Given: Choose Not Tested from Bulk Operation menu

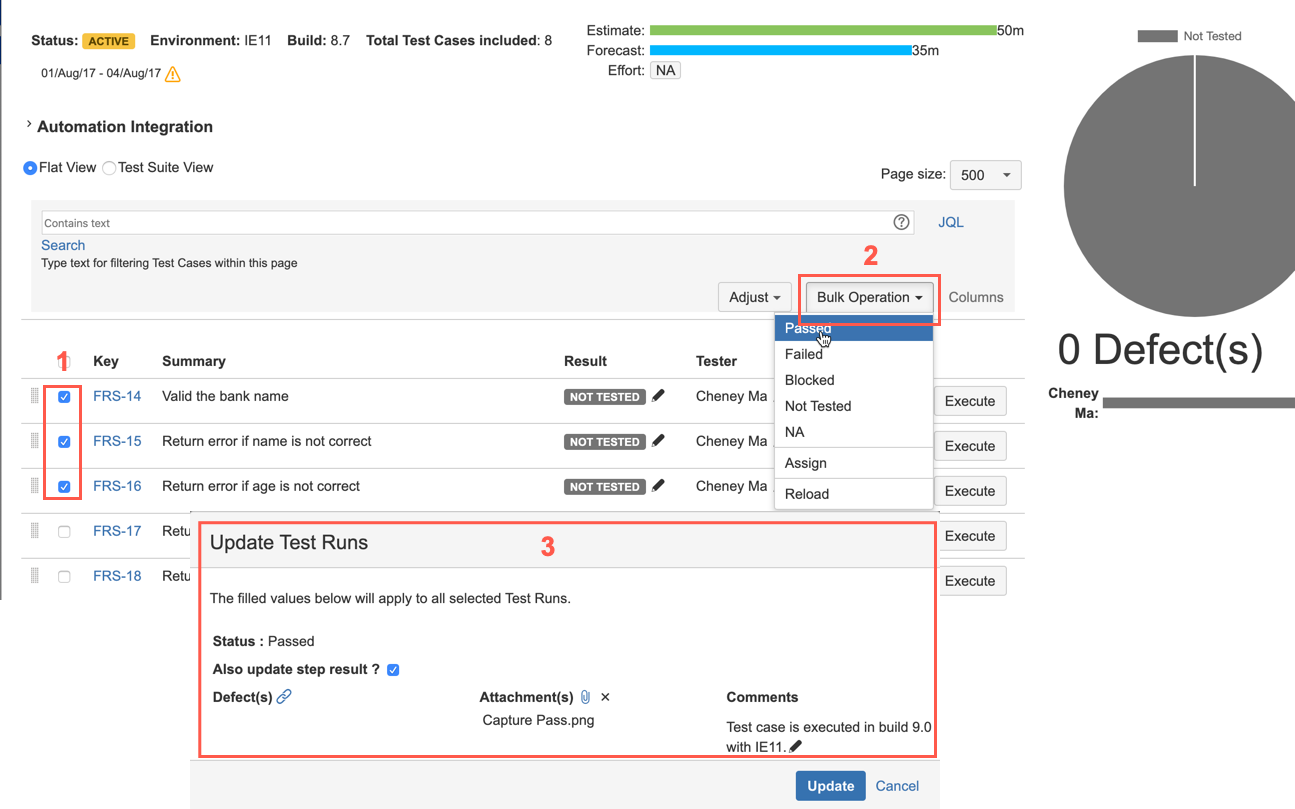Looking at the screenshot, I should pyautogui.click(x=854, y=406).
